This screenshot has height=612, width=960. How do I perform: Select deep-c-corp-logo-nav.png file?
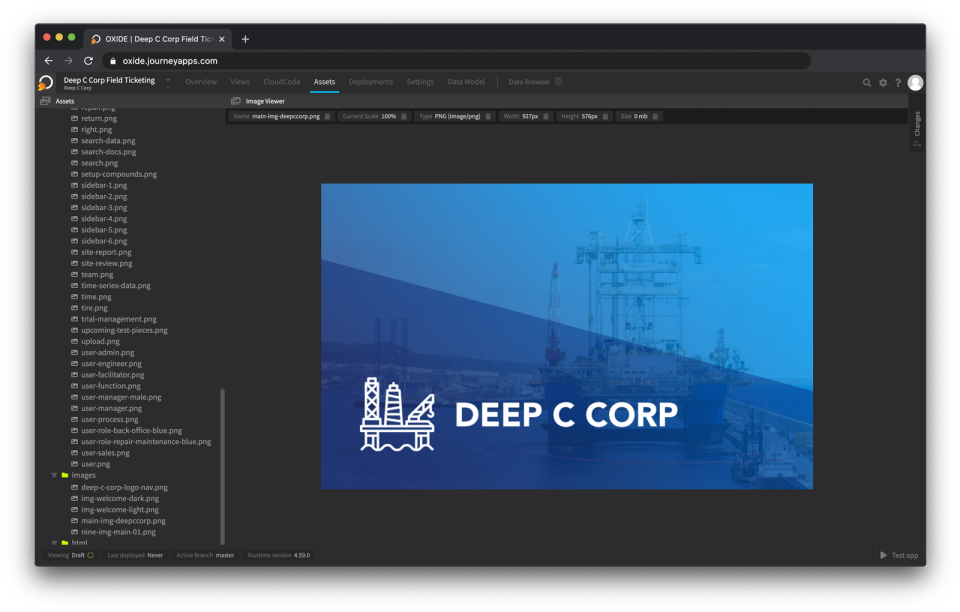tap(124, 488)
